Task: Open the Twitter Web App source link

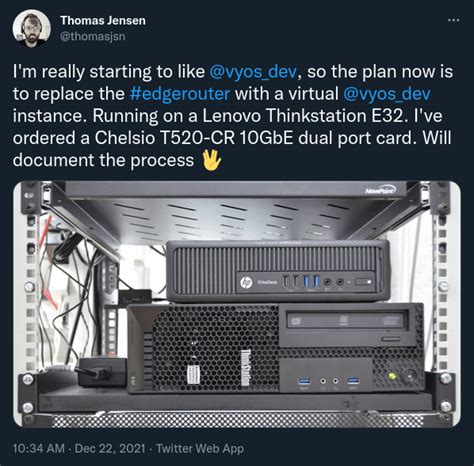Action: click(x=200, y=448)
